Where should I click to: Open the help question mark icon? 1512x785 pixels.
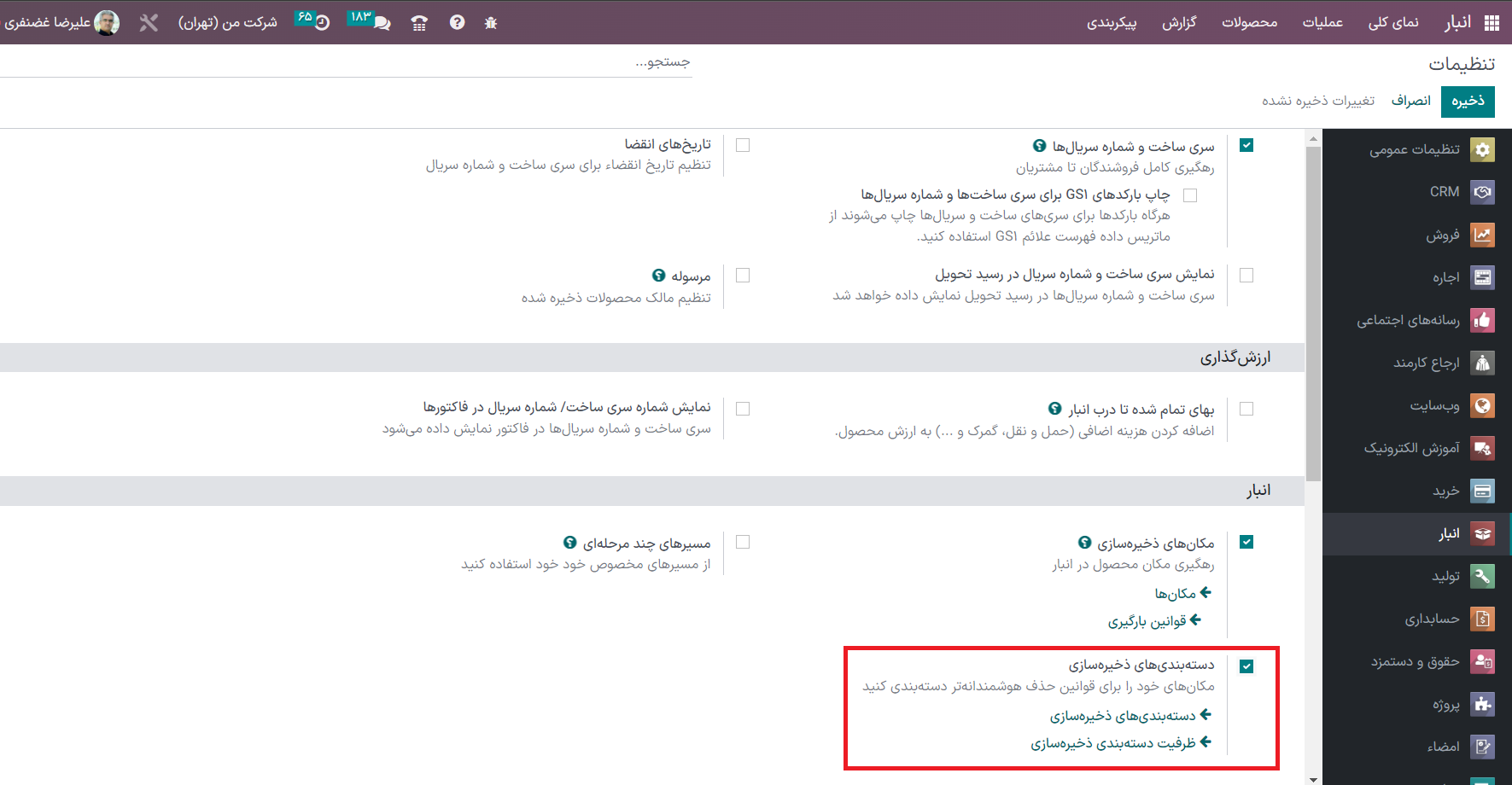point(458,22)
